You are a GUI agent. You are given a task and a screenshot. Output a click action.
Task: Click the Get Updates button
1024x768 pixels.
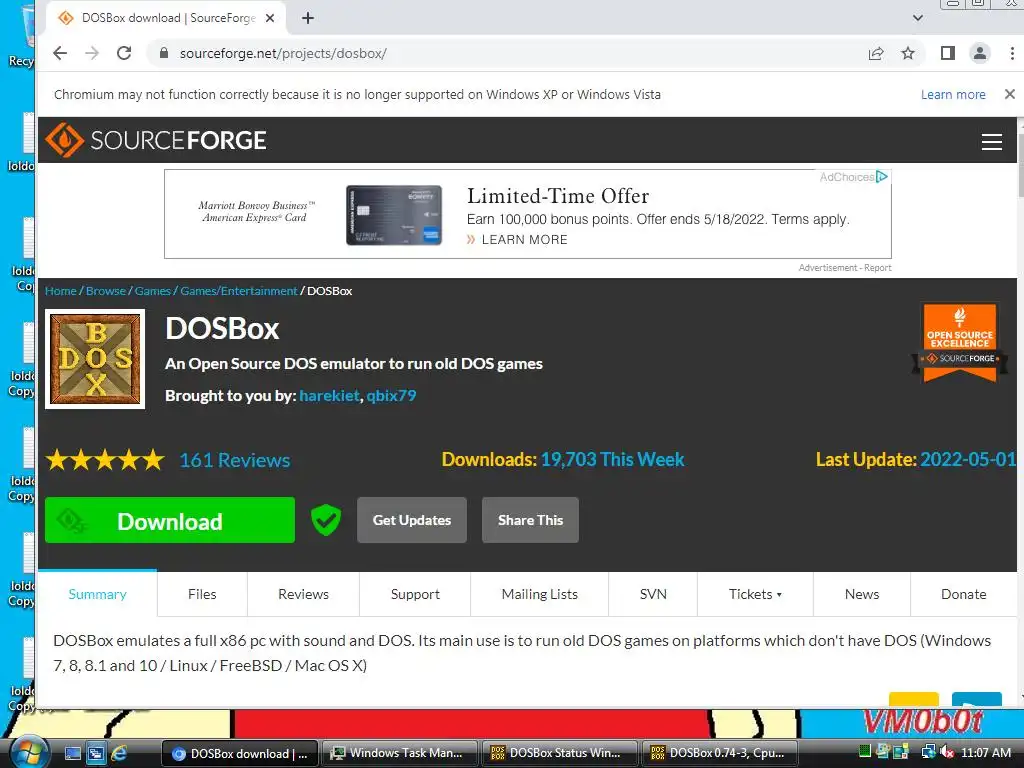411,520
